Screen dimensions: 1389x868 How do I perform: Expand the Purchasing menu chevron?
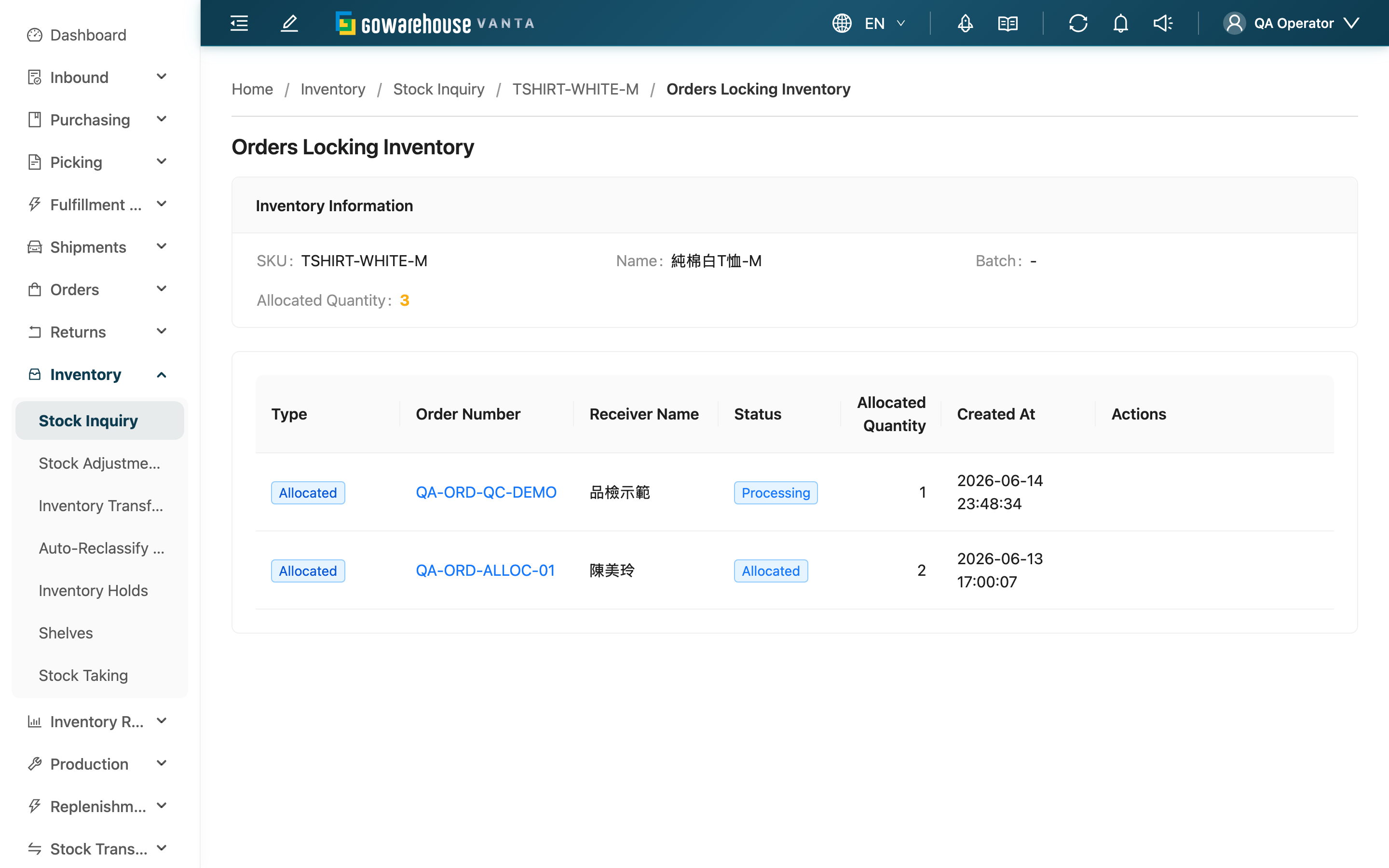point(162,119)
